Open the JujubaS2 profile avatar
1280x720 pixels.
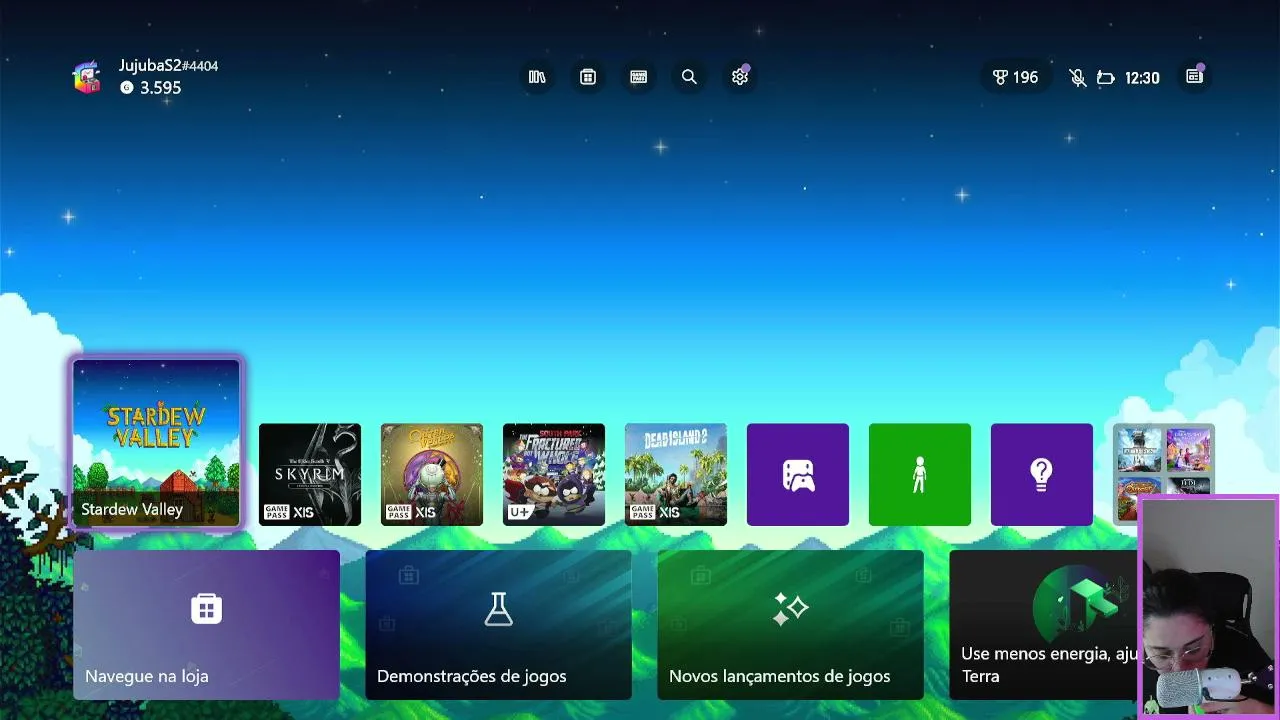pos(87,77)
